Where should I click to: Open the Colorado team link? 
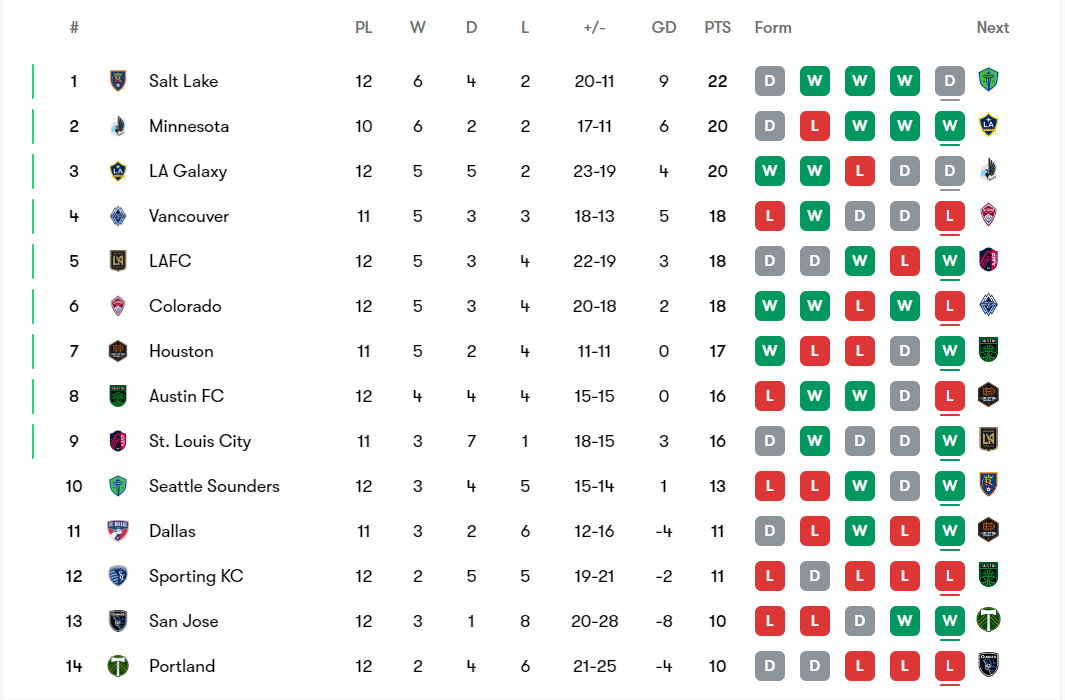(185, 306)
